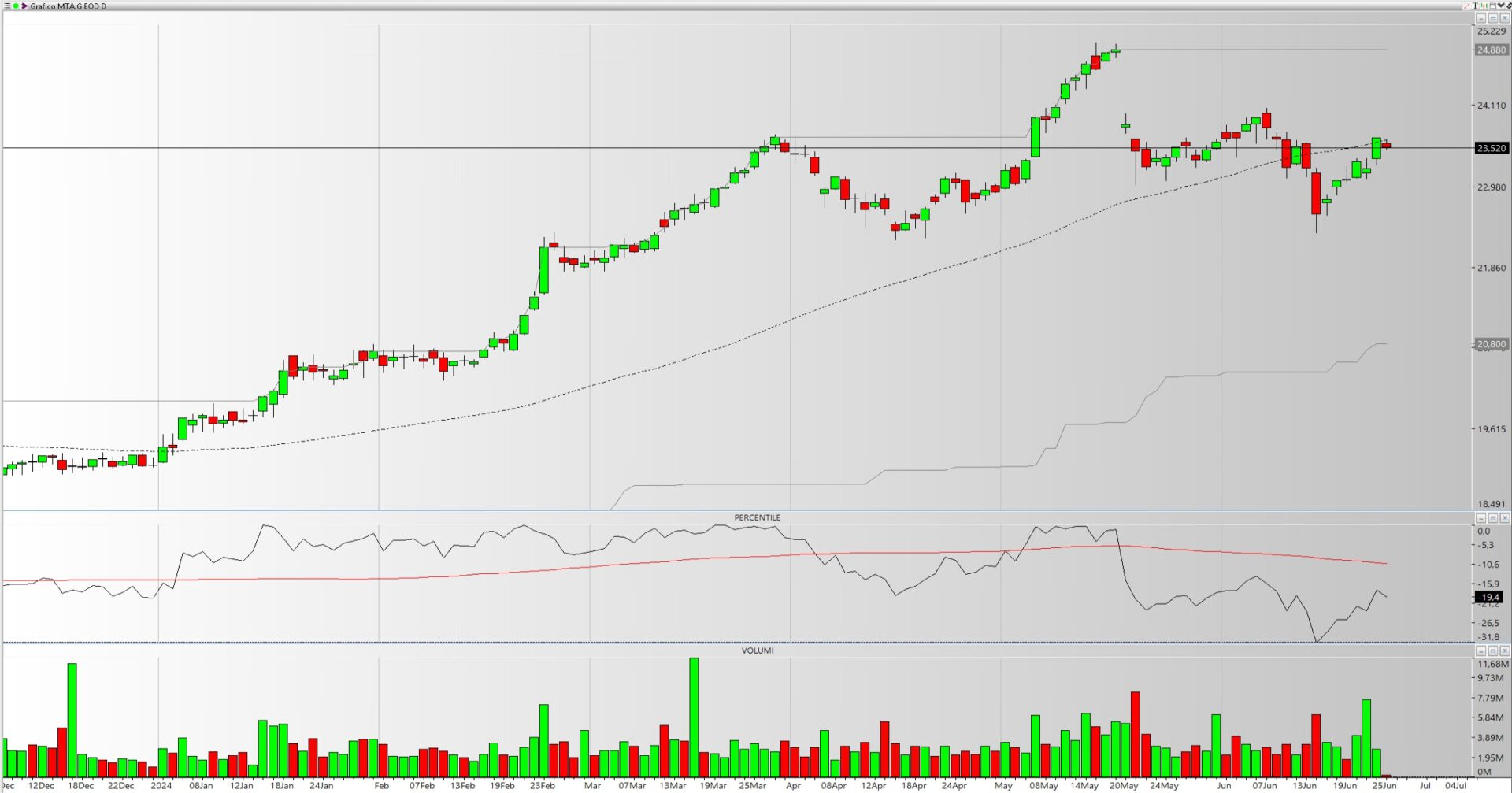The height and width of the screenshot is (793, 1512).
Task: Select the T text annotation tool
Action: coord(1475,6)
